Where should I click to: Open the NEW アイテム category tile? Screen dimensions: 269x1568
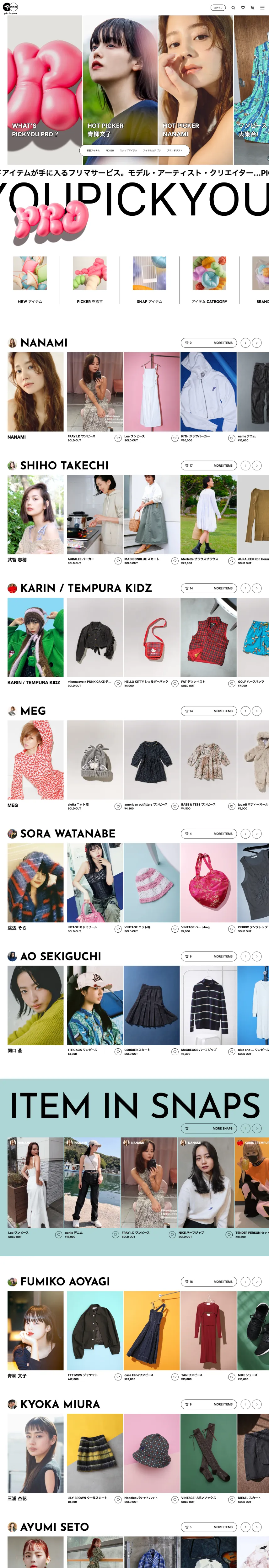pyautogui.click(x=30, y=280)
